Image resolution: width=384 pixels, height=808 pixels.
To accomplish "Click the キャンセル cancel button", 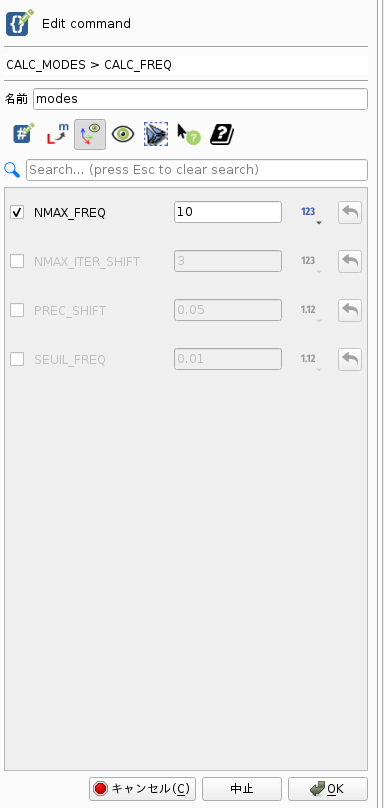I will pos(142,788).
